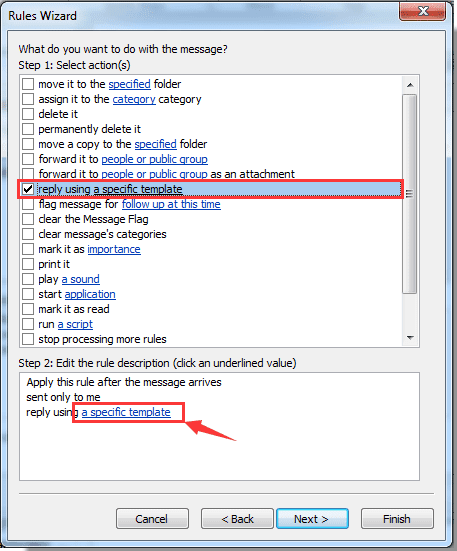Screen dimensions: 457x551
Task: Open the 'importance' link
Action: 114,249
